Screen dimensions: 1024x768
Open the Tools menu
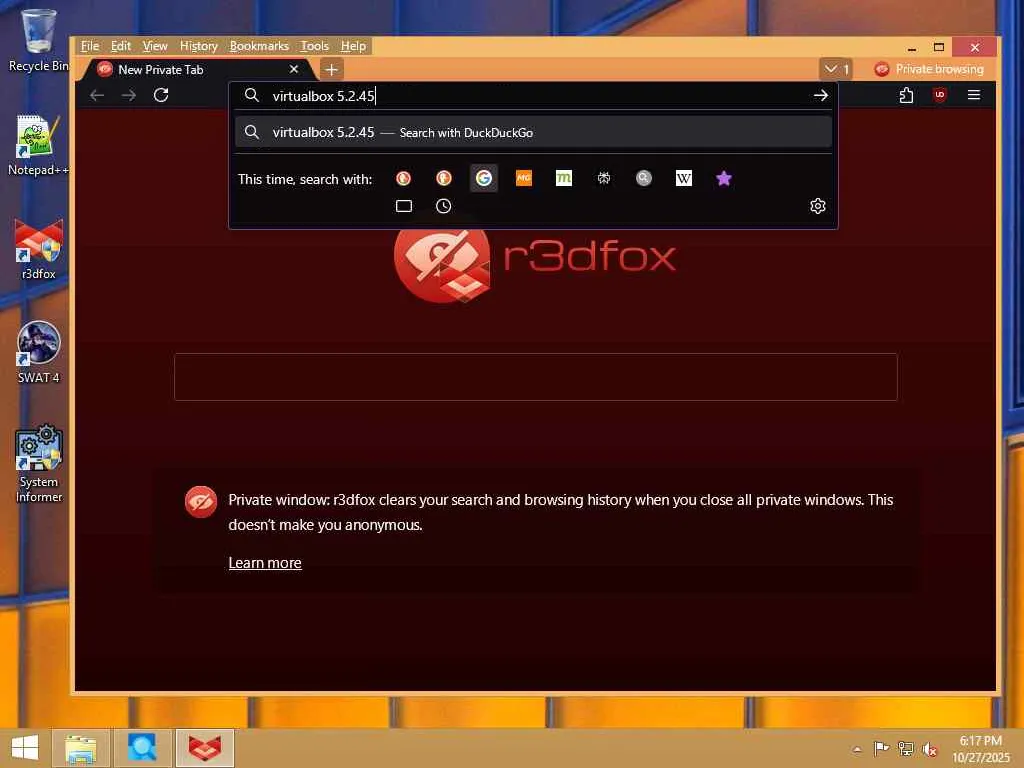point(314,46)
